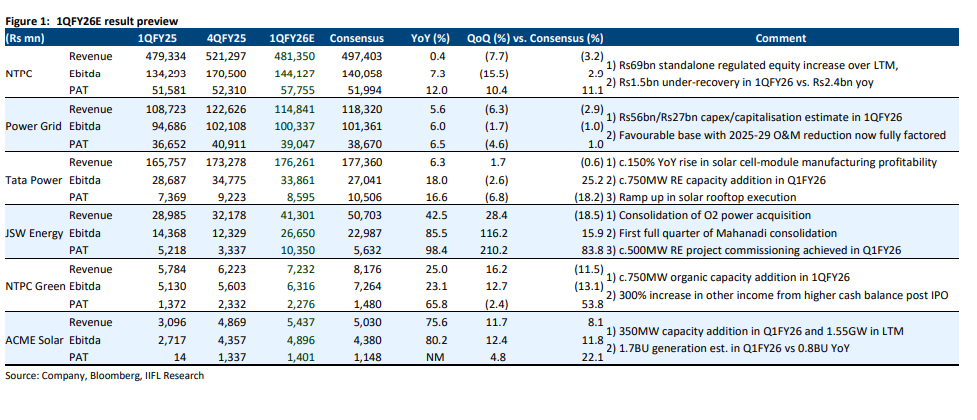
Task: Select the Power Grid company label
Action: click(33, 126)
